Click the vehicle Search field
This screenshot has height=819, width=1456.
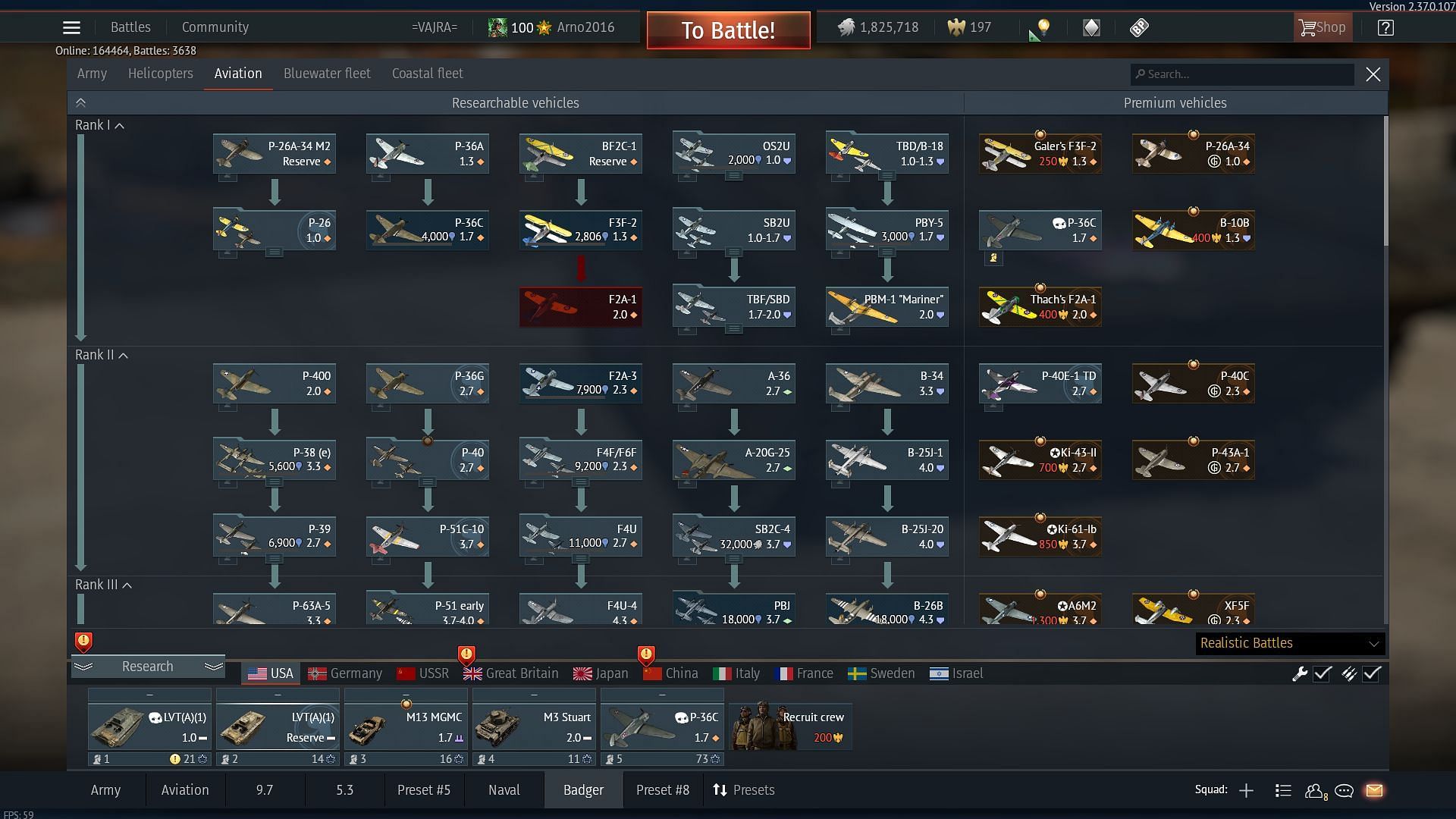[x=1242, y=74]
